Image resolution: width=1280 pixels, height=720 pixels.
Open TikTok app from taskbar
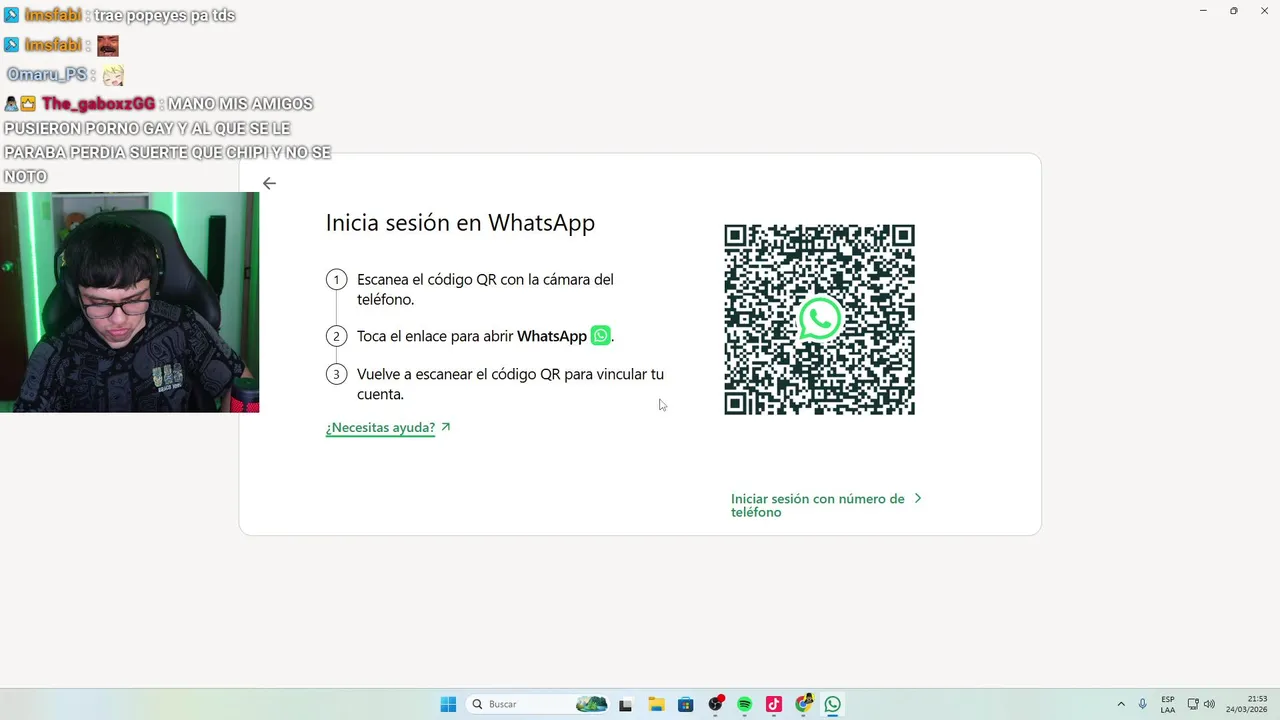pos(774,704)
